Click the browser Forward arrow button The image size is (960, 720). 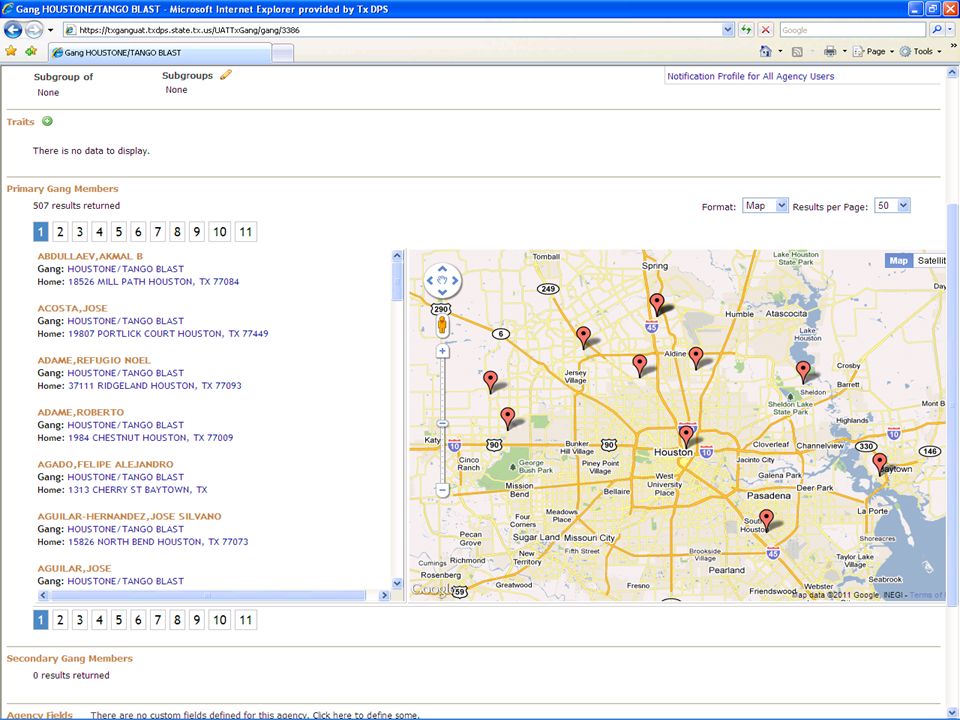point(34,29)
